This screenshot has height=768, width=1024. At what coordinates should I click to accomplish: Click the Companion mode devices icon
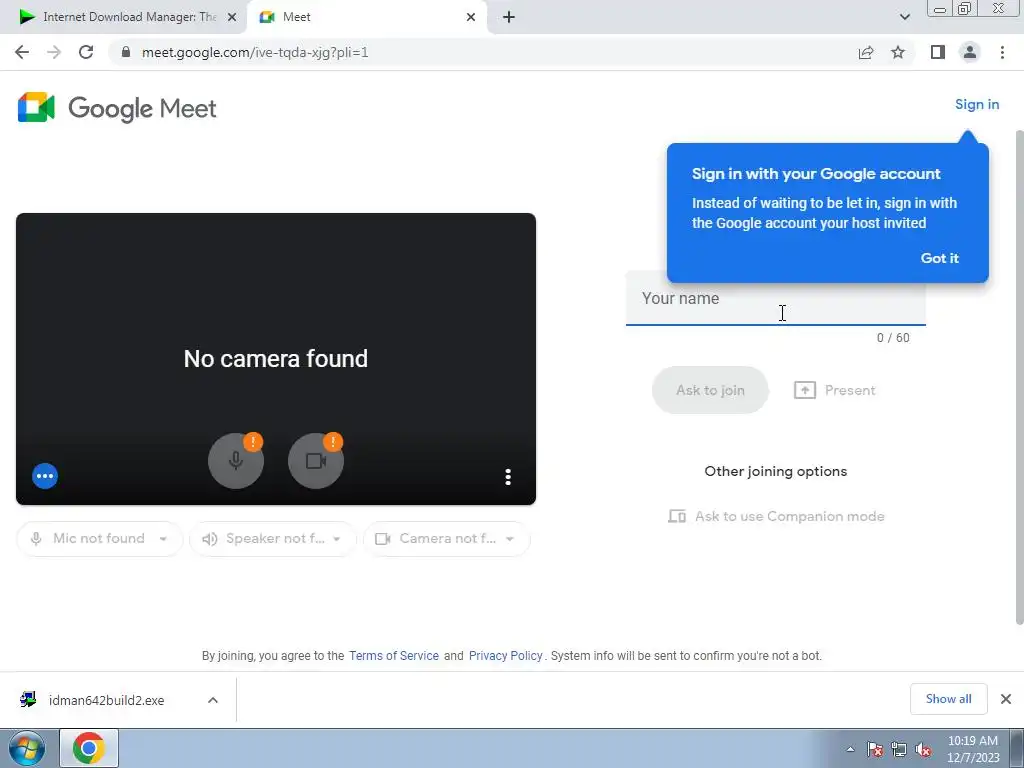click(x=677, y=516)
